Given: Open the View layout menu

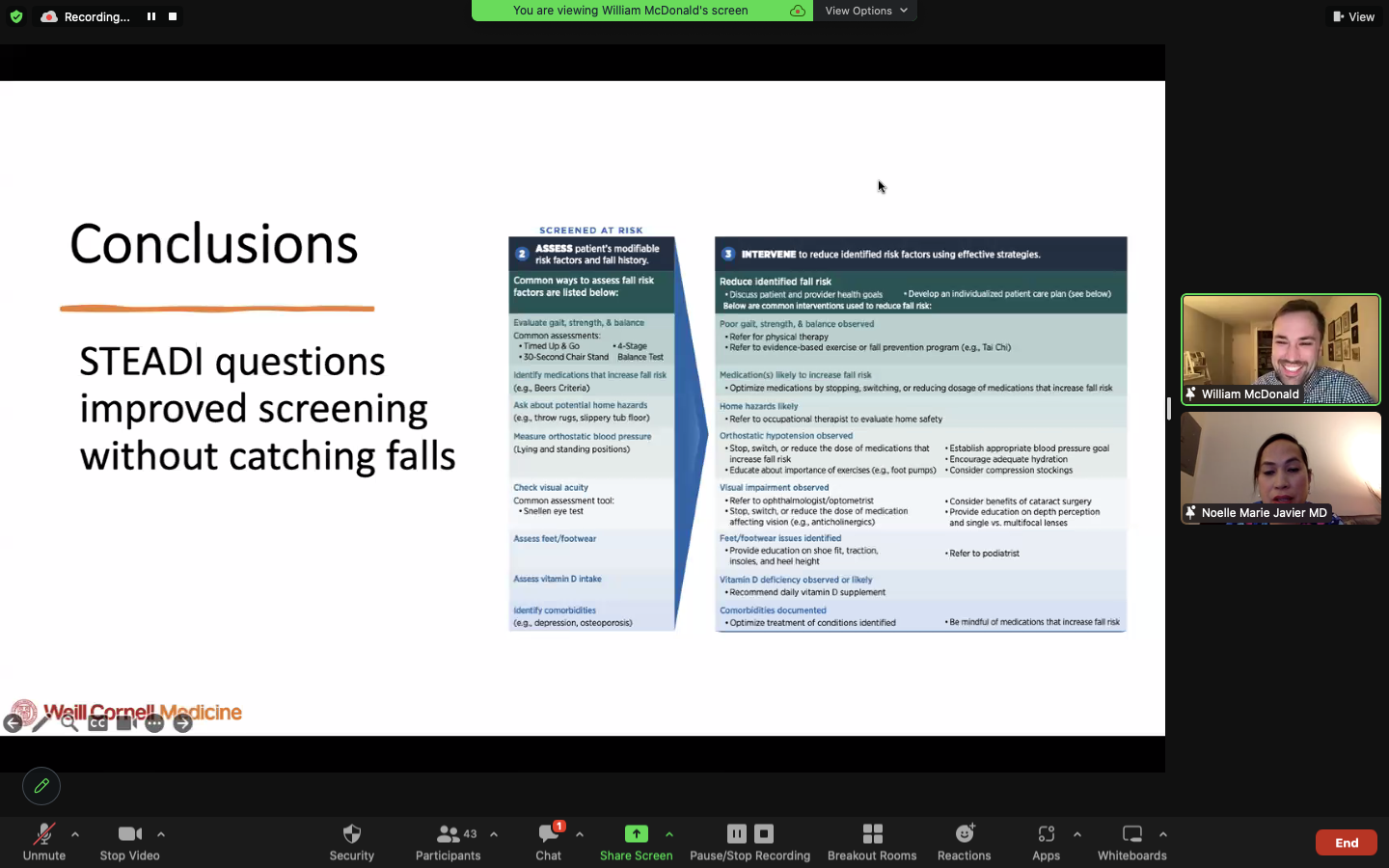Looking at the screenshot, I should click(x=1353, y=16).
